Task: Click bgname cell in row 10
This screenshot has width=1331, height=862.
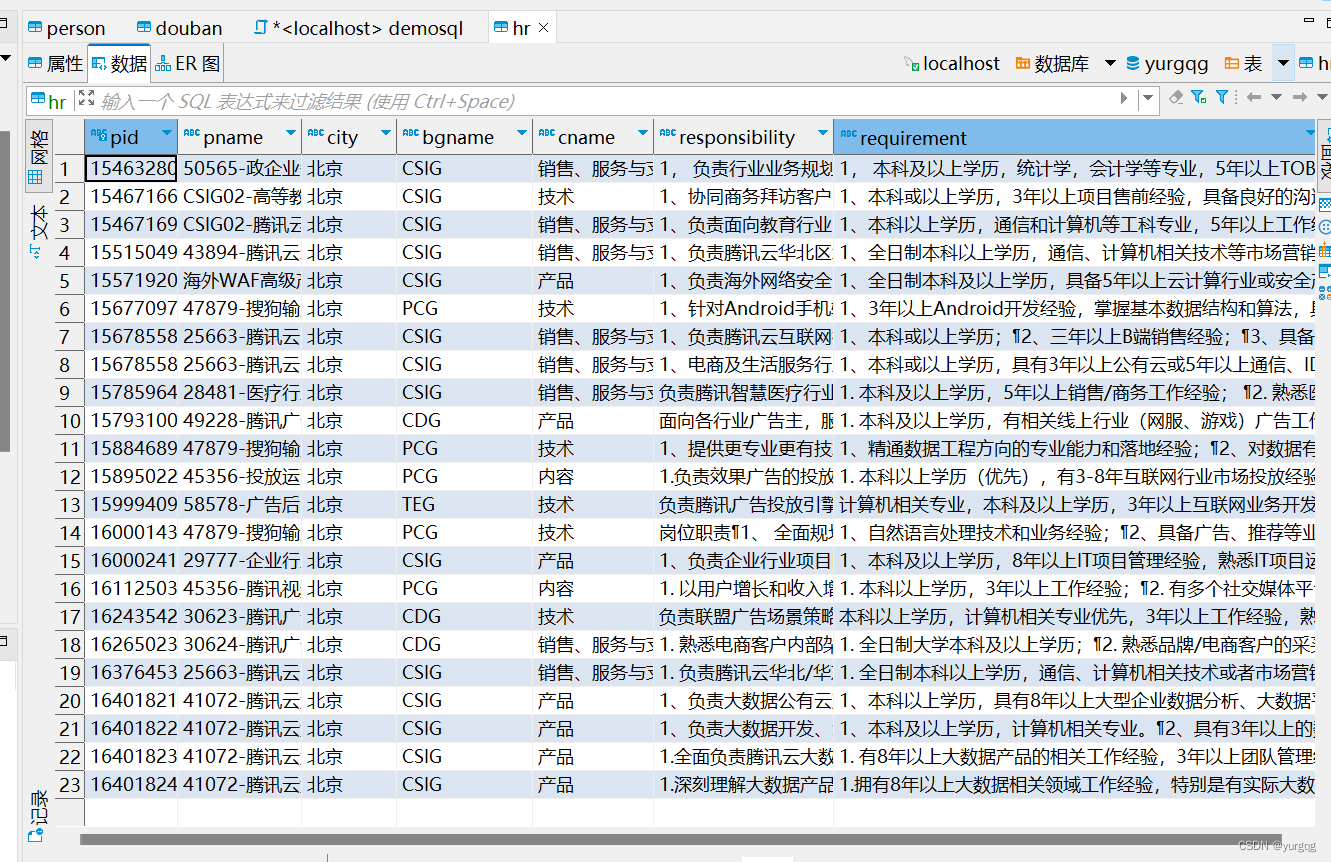Action: click(x=465, y=420)
